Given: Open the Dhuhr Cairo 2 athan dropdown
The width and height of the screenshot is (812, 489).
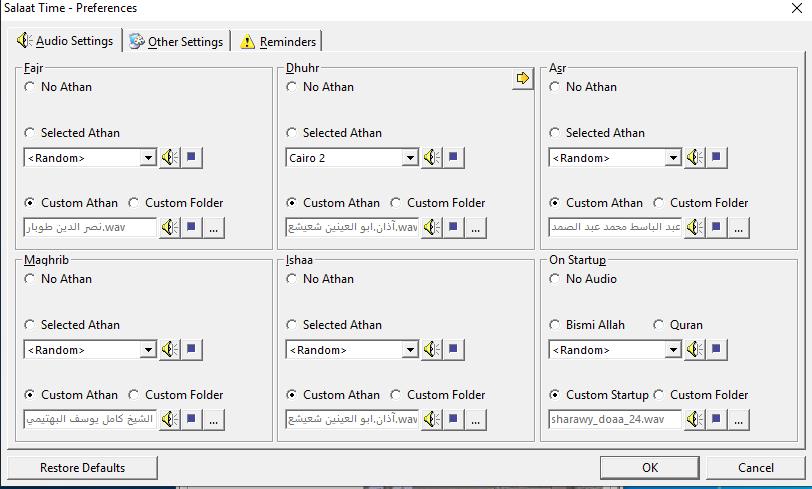Looking at the screenshot, I should coord(410,158).
